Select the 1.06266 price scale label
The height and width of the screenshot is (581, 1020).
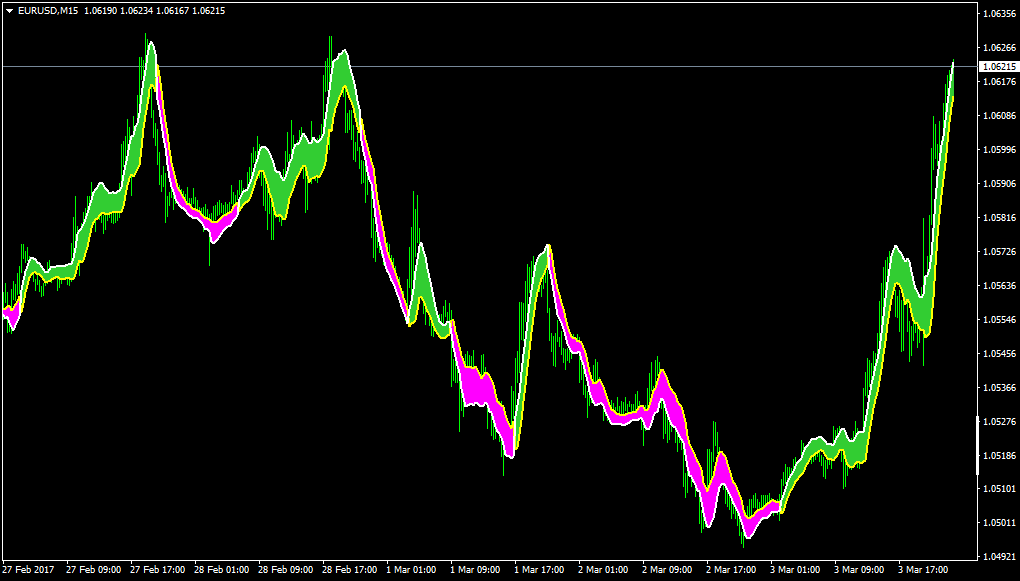[x=998, y=47]
